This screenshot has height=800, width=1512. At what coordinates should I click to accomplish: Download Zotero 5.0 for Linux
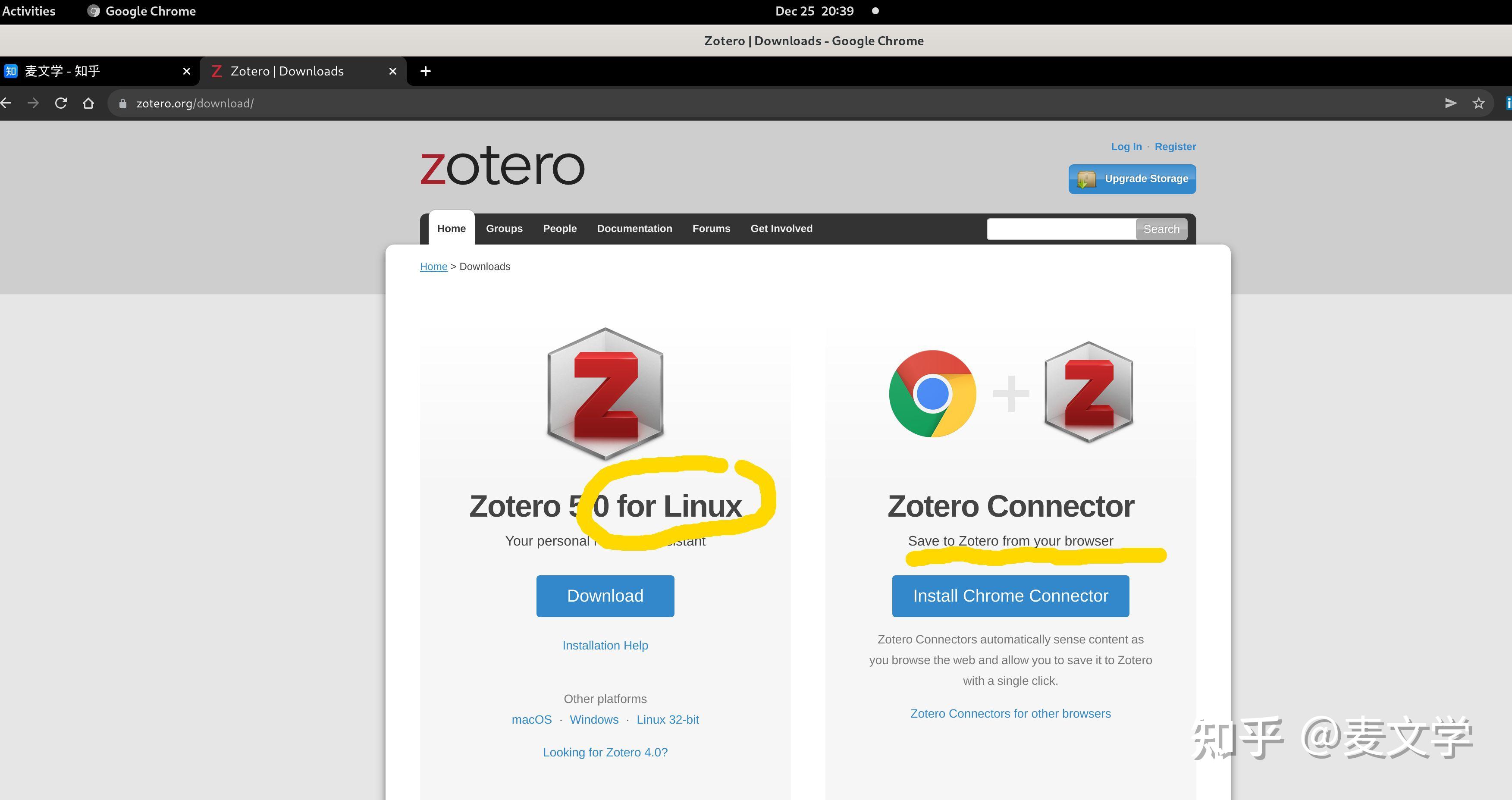[x=605, y=596]
